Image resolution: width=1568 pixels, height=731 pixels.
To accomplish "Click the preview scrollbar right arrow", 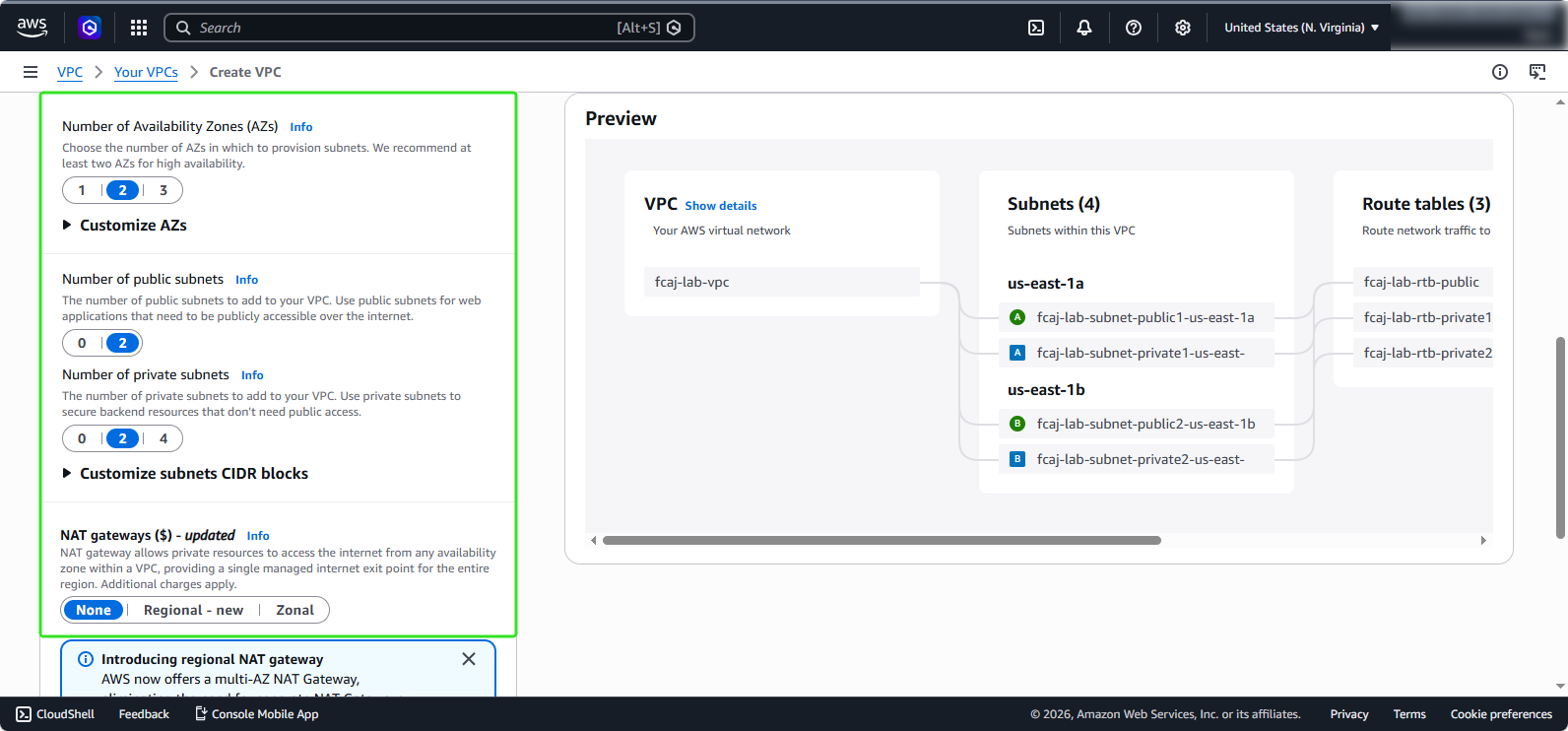I will [1483, 540].
